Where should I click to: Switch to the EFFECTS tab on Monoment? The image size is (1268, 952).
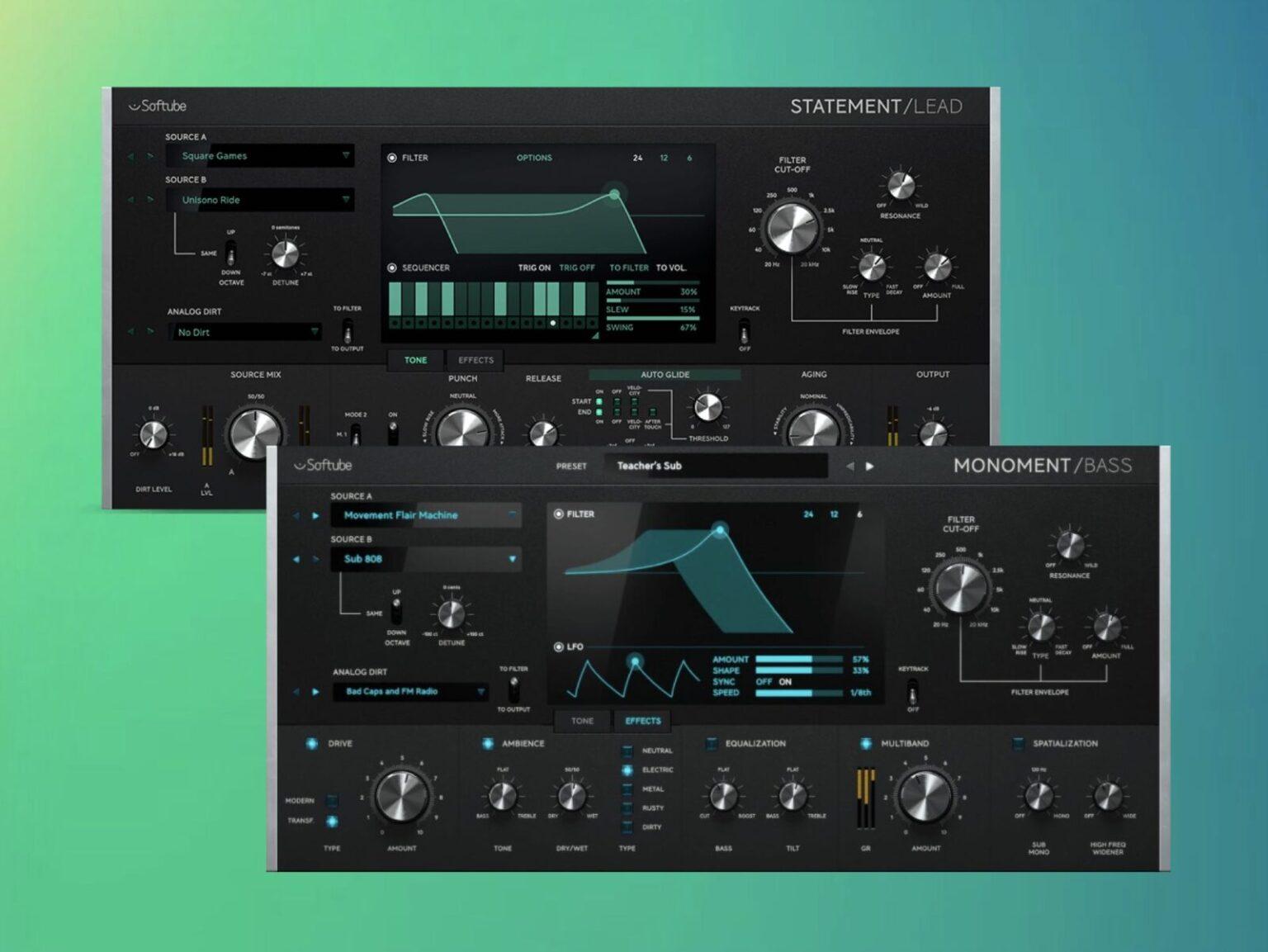[642, 720]
